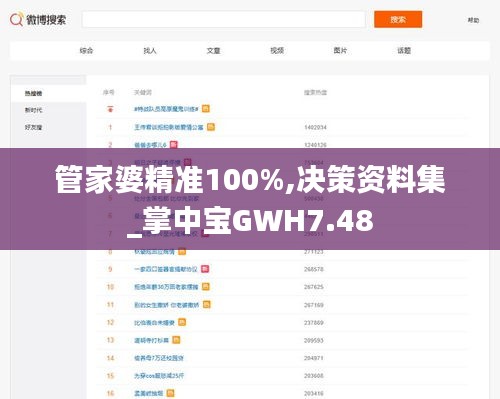The width and height of the screenshot is (500, 399).
Task: Open the 帮助 help link
Action: point(473,20)
